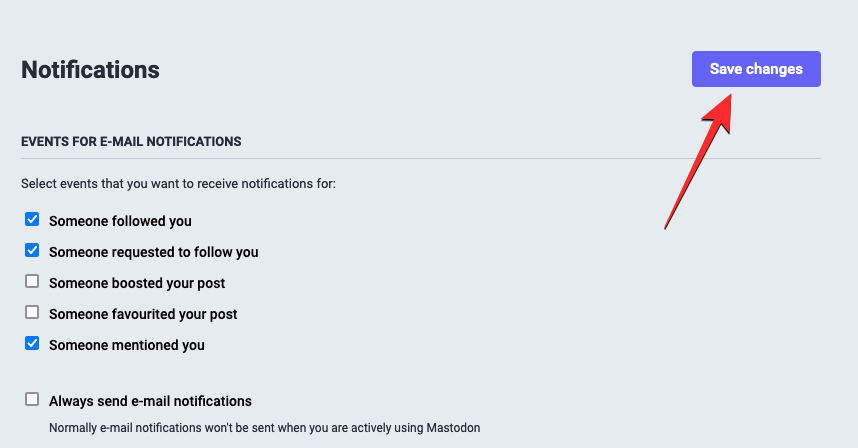The height and width of the screenshot is (448, 858).
Task: Tick the 'Someone favourited your post' checkbox
Action: pos(32,313)
